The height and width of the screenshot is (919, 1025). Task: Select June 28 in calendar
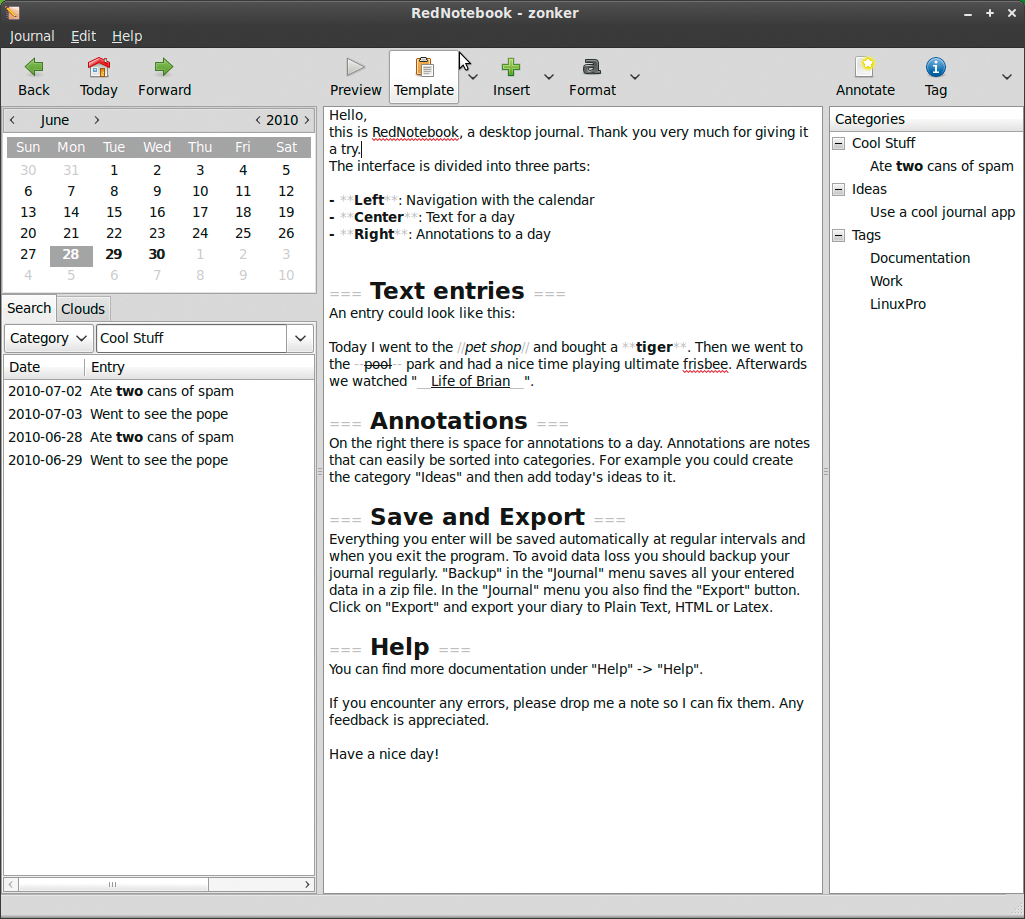click(x=71, y=254)
